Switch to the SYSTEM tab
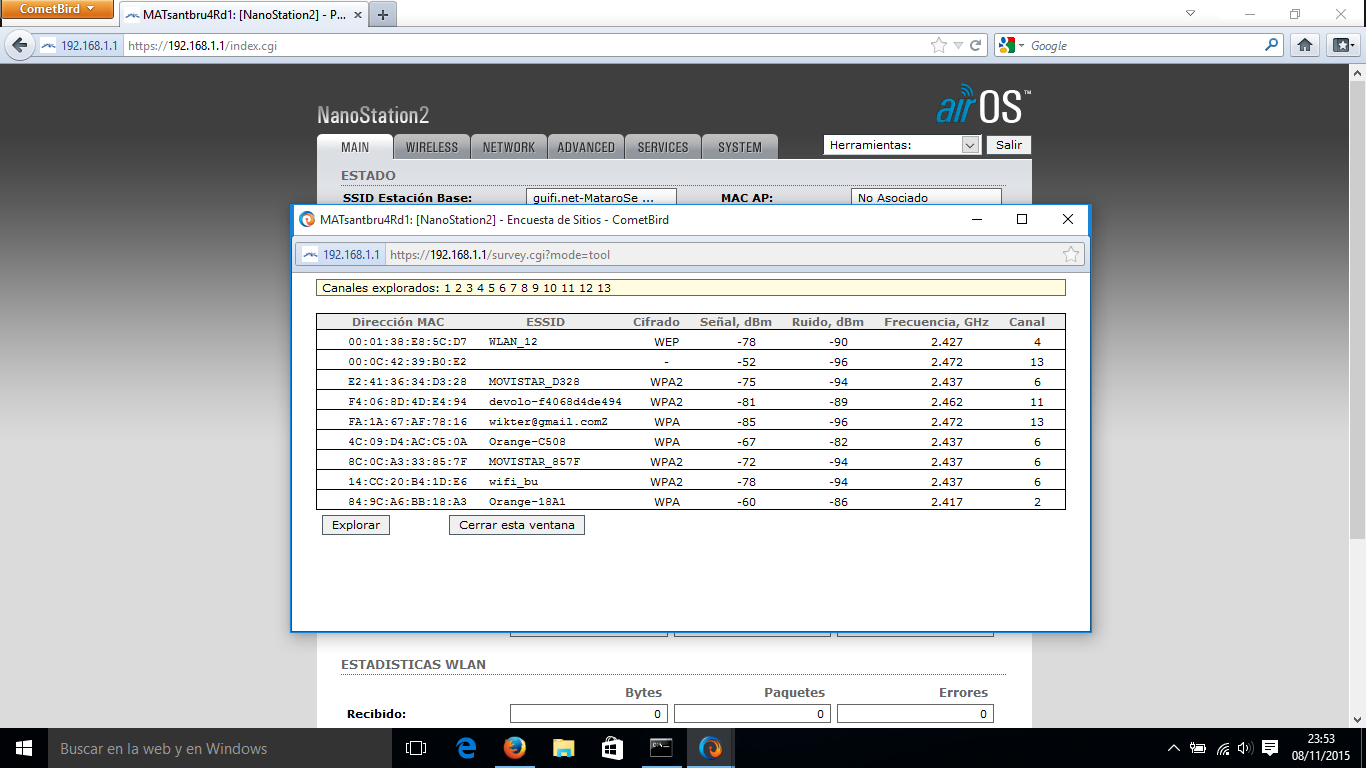 (740, 147)
